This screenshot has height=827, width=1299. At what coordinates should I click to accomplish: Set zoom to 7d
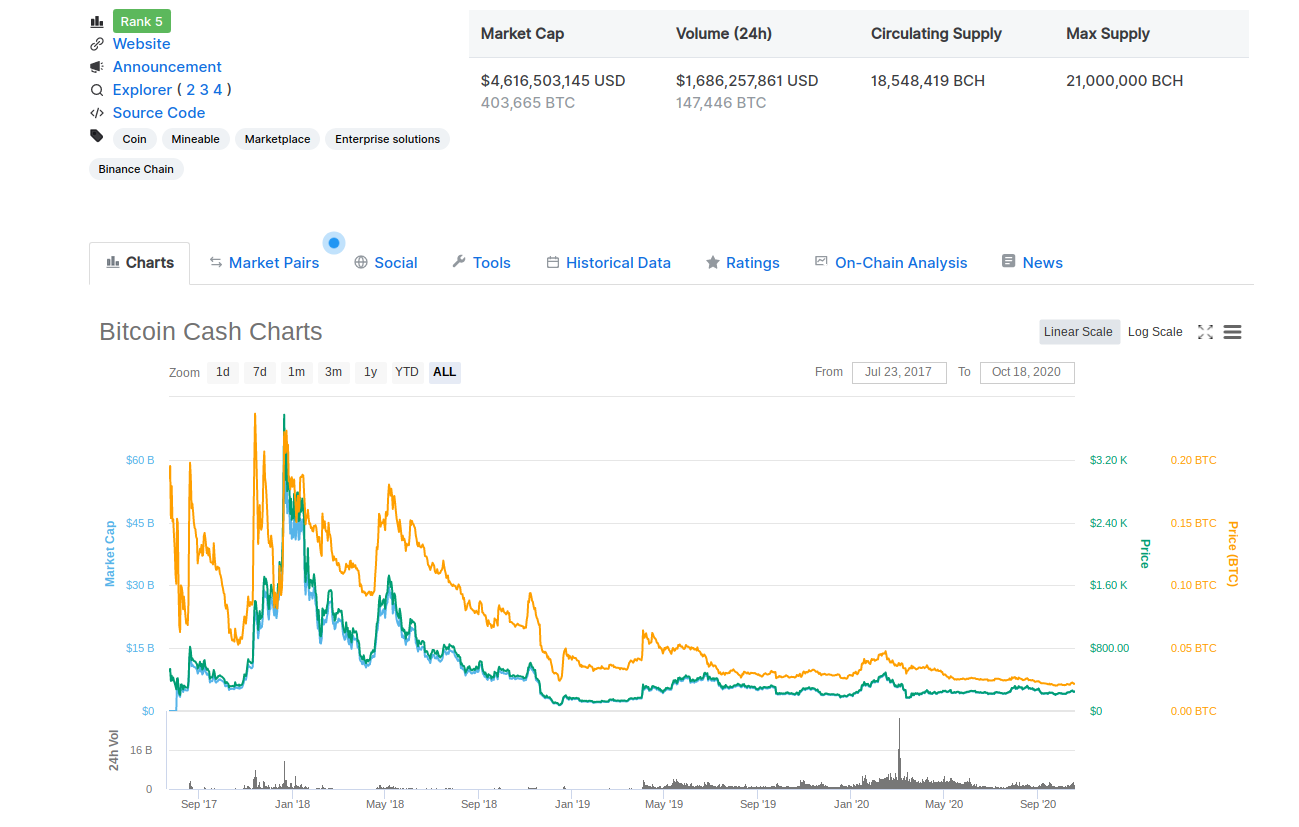click(260, 372)
